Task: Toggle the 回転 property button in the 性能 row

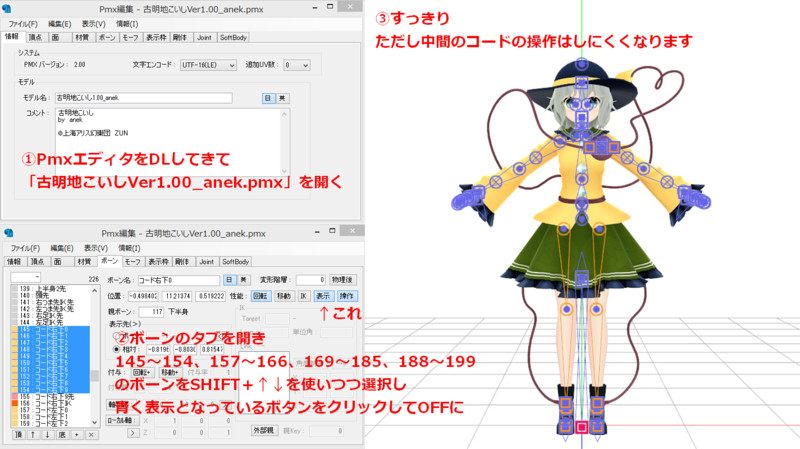Action: coord(261,296)
